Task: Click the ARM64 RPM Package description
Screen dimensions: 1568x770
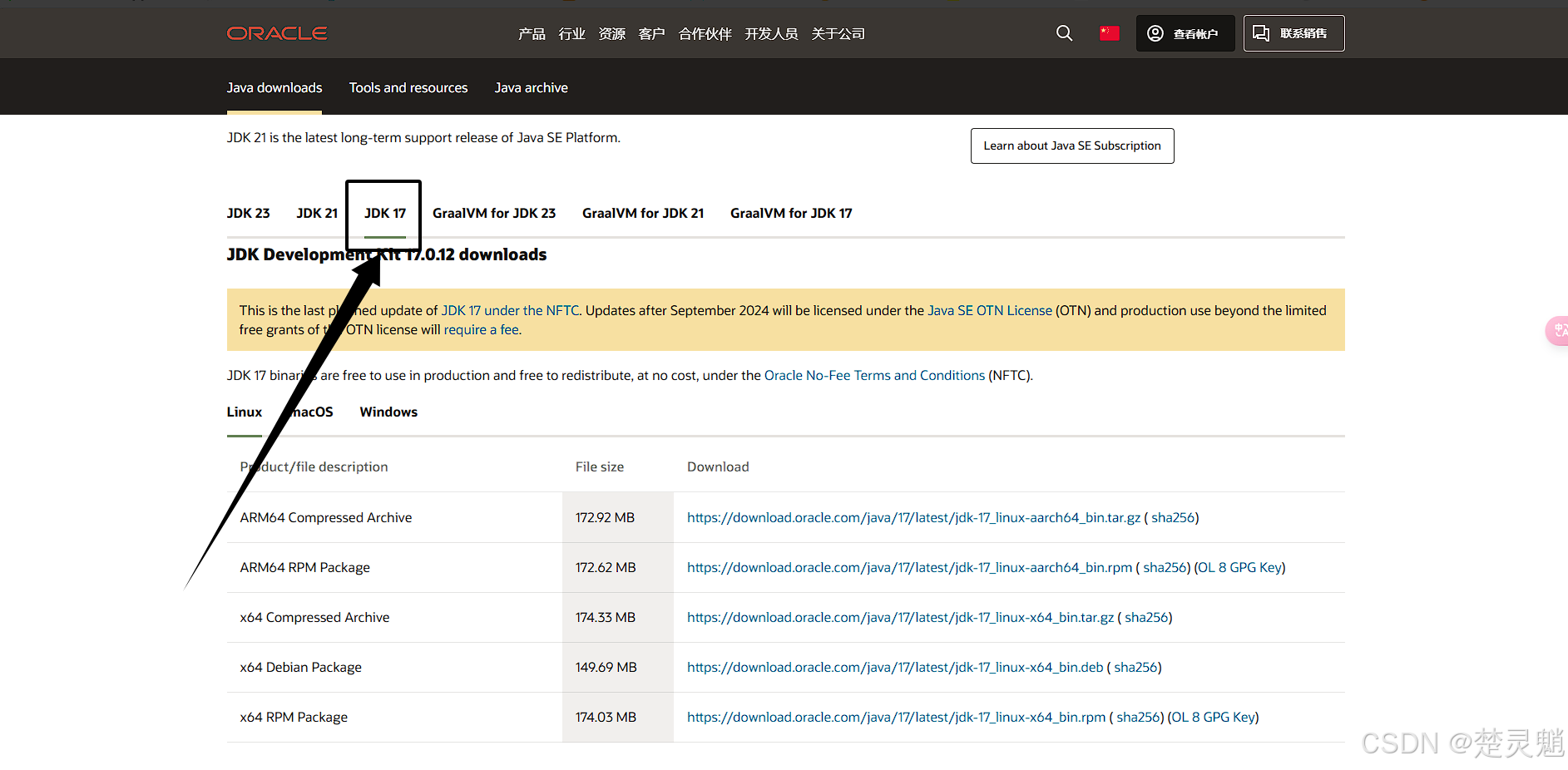Action: point(305,567)
